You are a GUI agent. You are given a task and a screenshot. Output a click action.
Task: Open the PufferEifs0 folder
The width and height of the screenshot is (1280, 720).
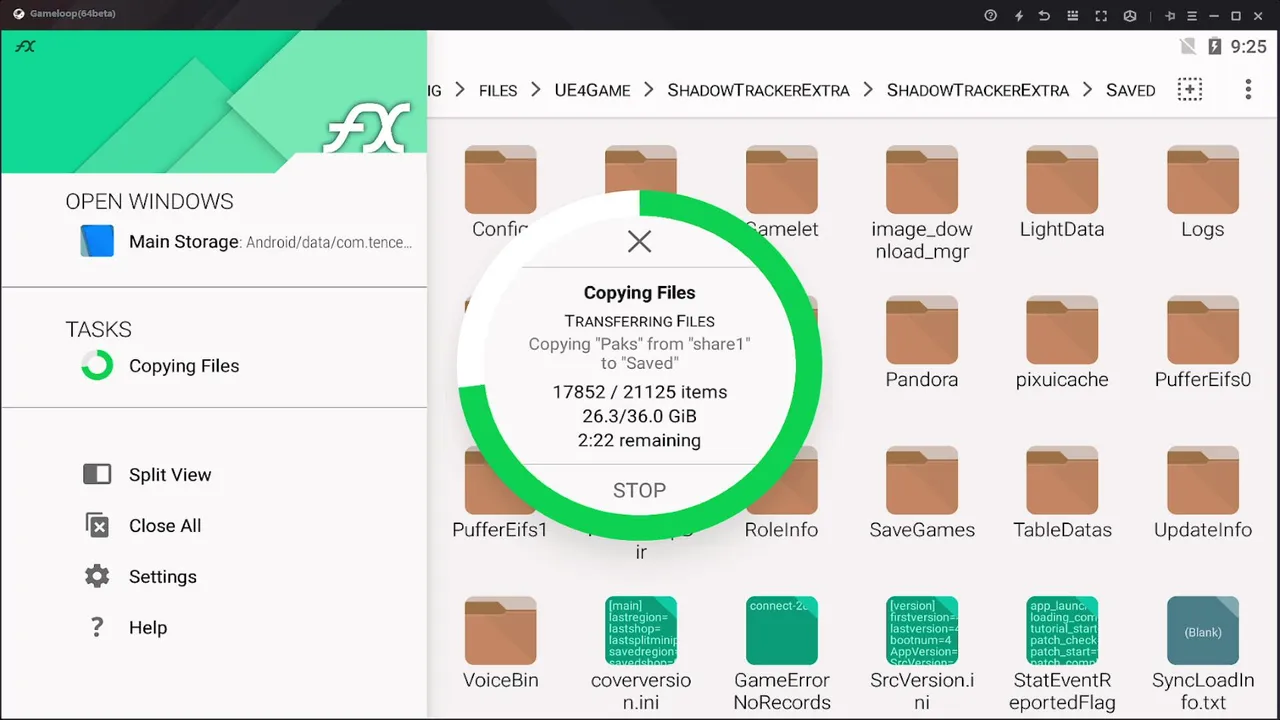(x=1203, y=343)
